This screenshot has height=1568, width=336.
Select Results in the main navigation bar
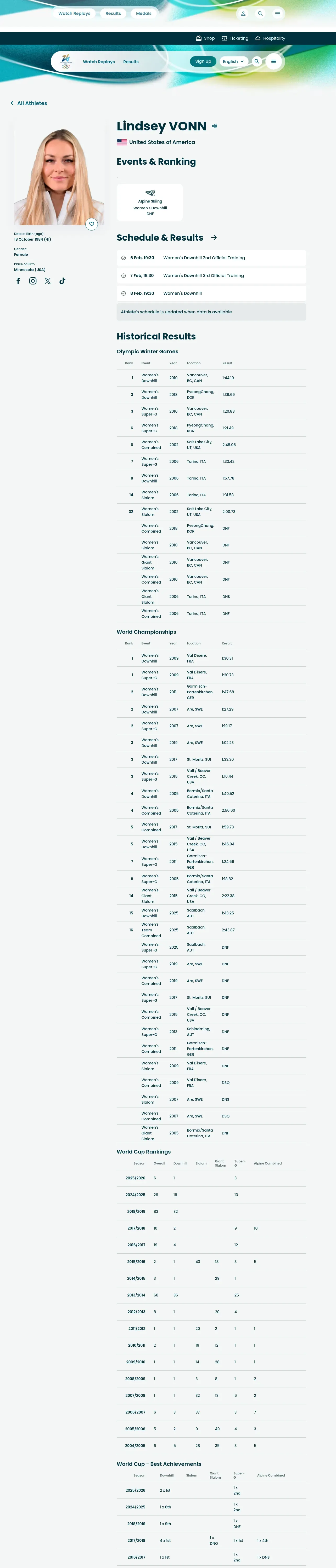131,61
